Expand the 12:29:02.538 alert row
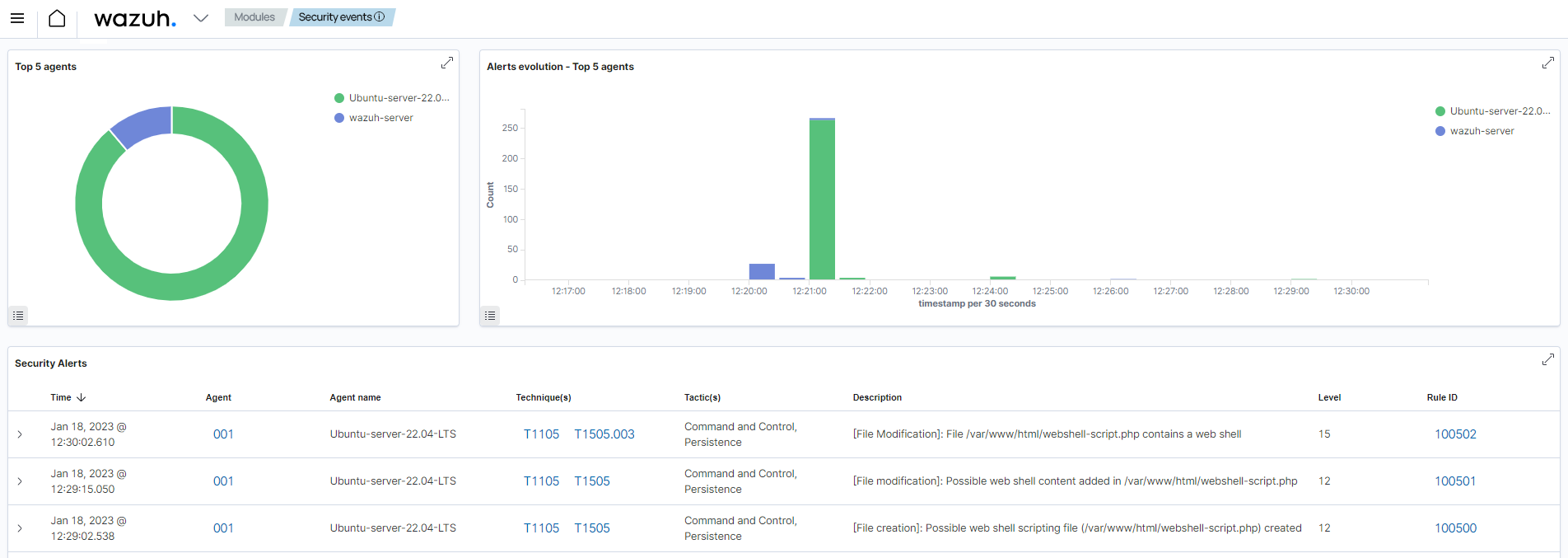The width and height of the screenshot is (1568, 558). [x=20, y=528]
